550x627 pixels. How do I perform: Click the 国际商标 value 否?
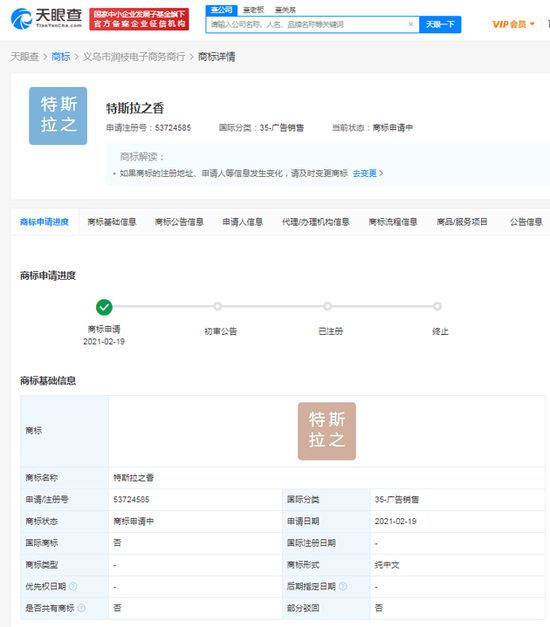click(x=117, y=543)
